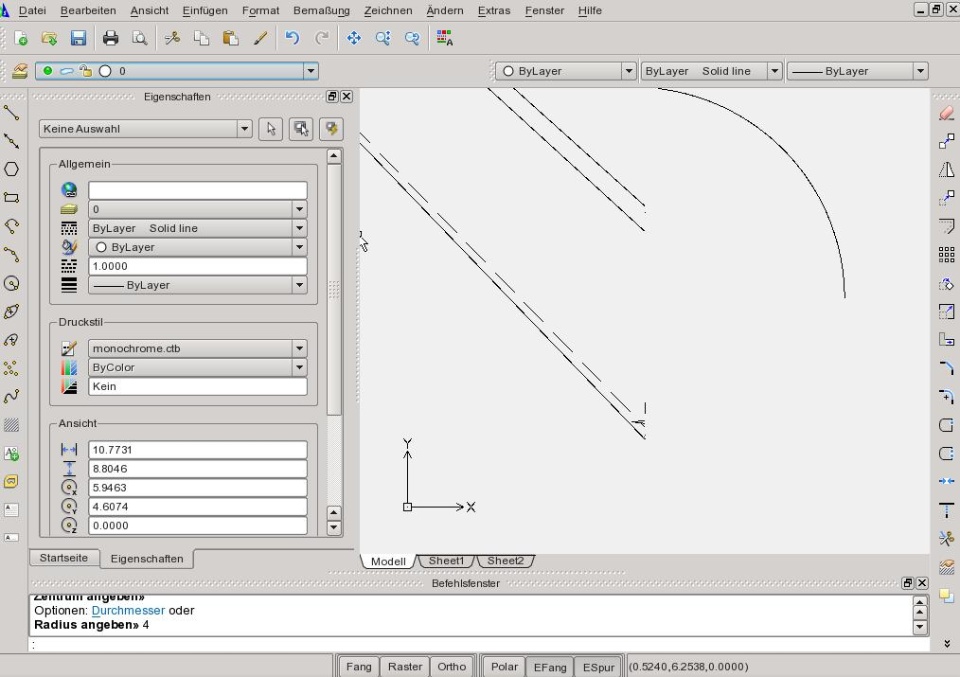The width and height of the screenshot is (960, 677).
Task: Click the Print icon in toolbar
Action: 110,38
